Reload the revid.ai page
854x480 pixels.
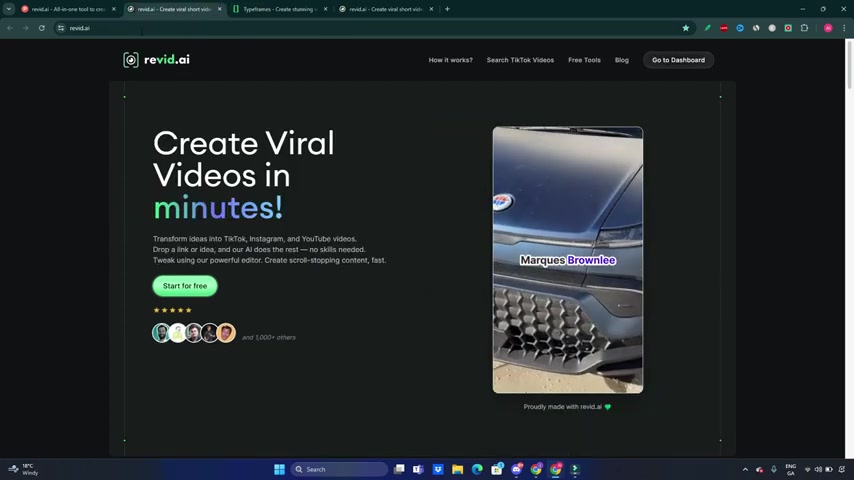point(41,28)
